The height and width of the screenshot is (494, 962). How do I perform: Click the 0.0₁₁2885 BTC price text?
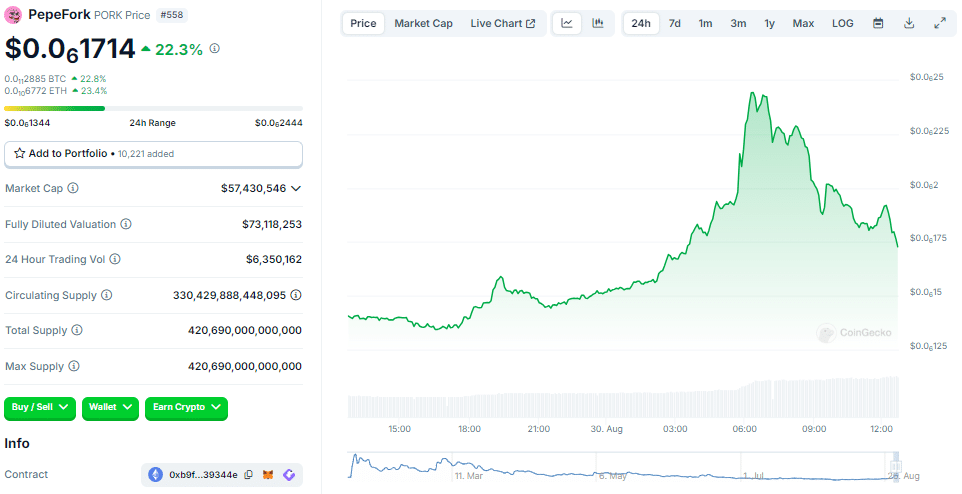tap(35, 79)
